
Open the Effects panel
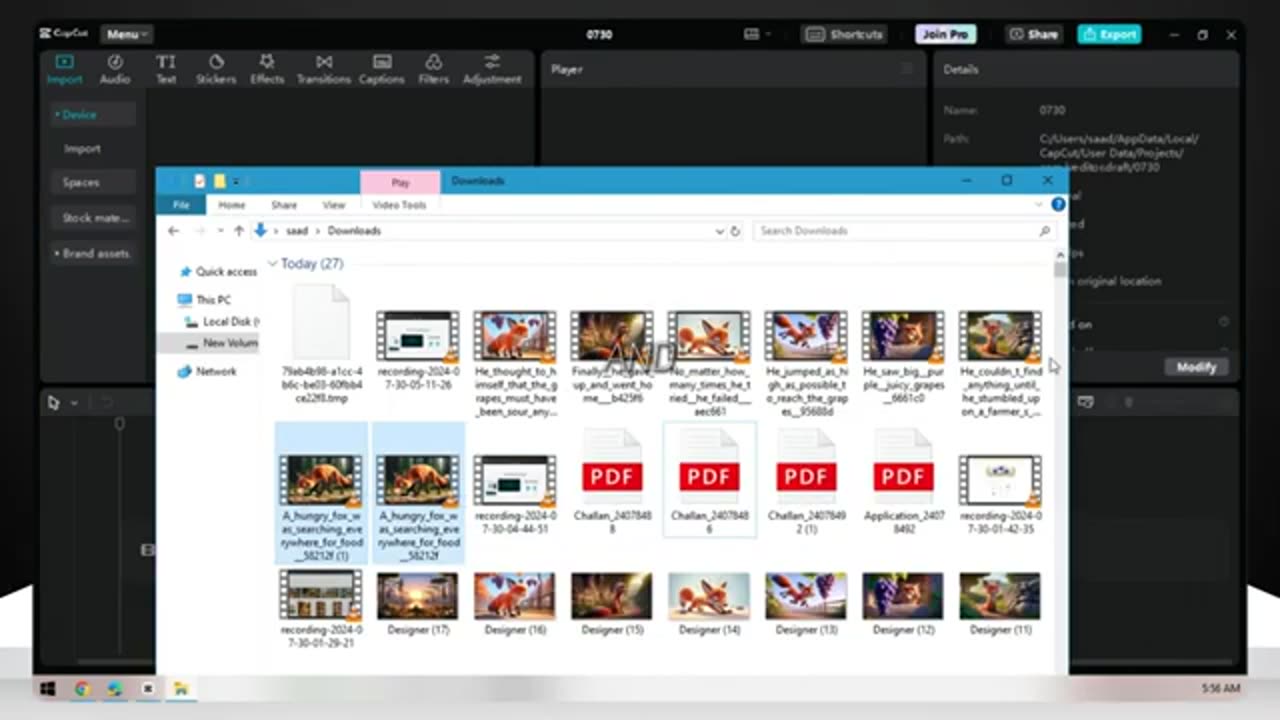click(x=267, y=69)
